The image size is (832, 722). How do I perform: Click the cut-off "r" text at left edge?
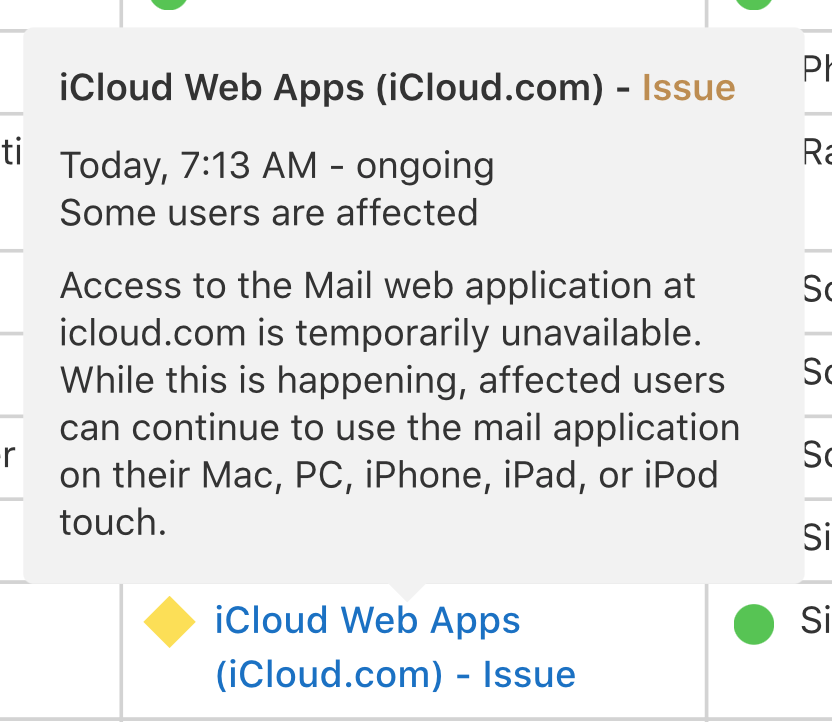click(x=7, y=454)
